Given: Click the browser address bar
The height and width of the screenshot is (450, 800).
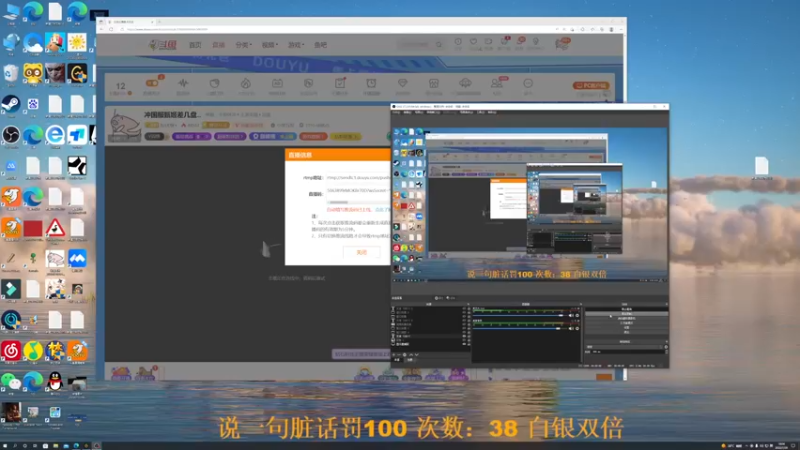Looking at the screenshot, I should tap(337, 29).
